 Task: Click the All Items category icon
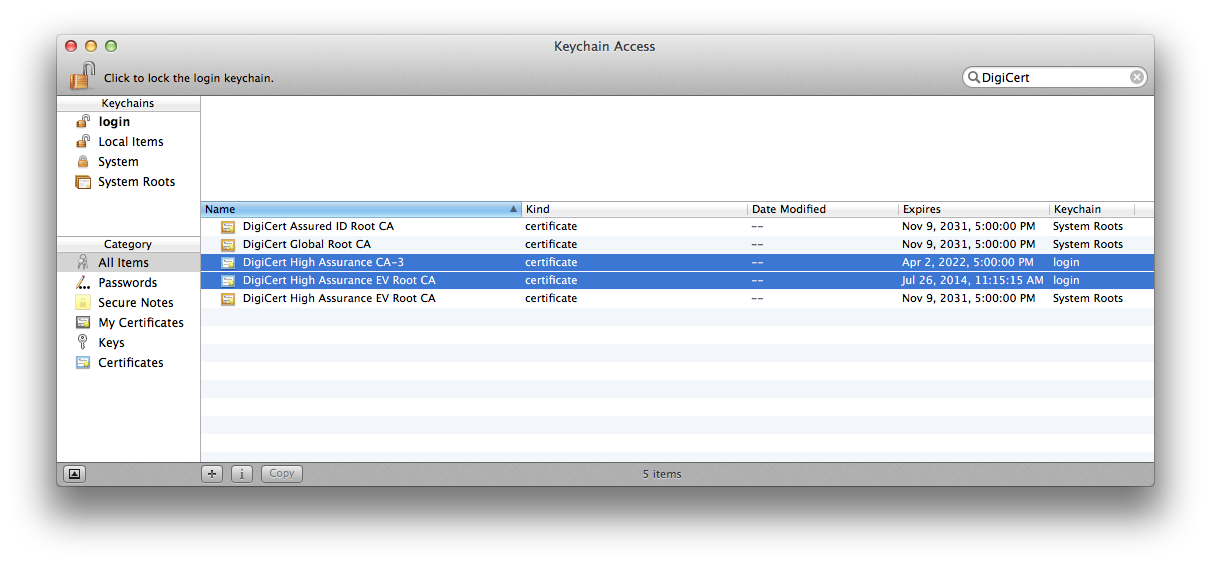click(x=83, y=262)
